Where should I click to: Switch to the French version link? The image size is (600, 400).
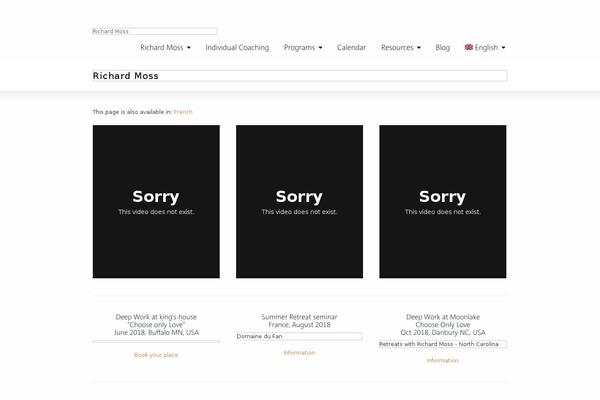point(183,112)
